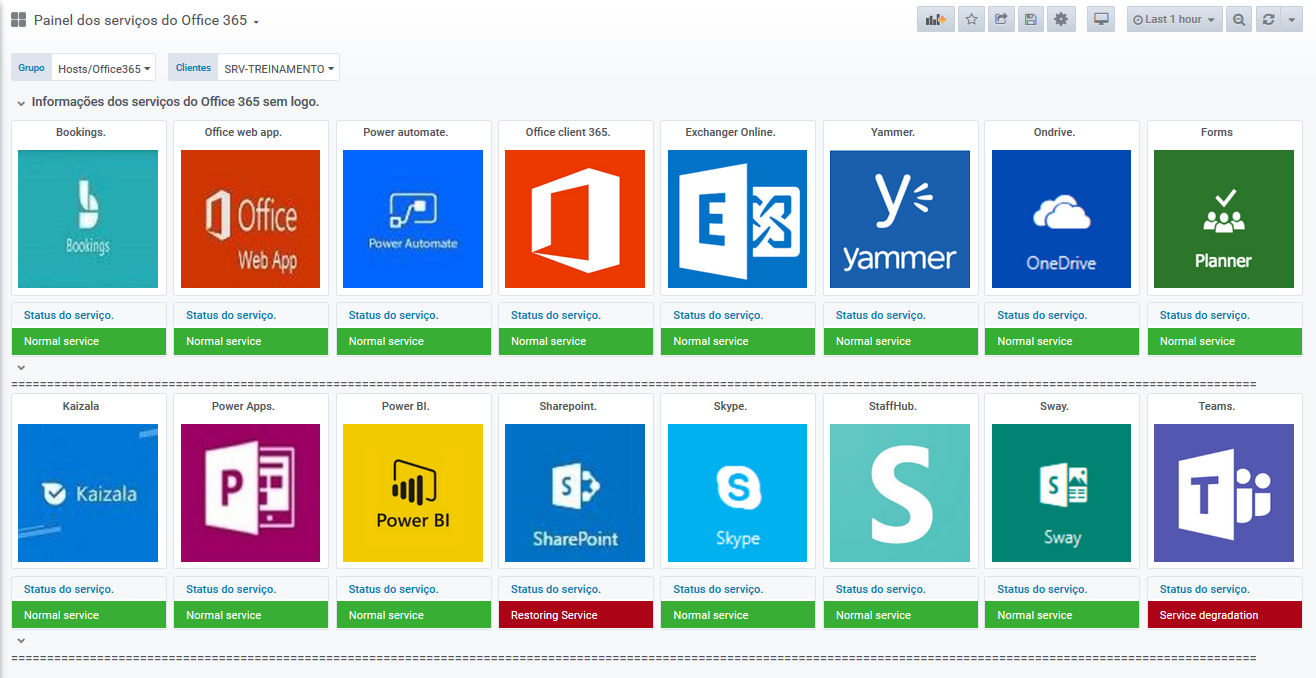Viewport: 1316px width, 678px height.
Task: Click Bookings Normal service green status
Action: (x=89, y=341)
